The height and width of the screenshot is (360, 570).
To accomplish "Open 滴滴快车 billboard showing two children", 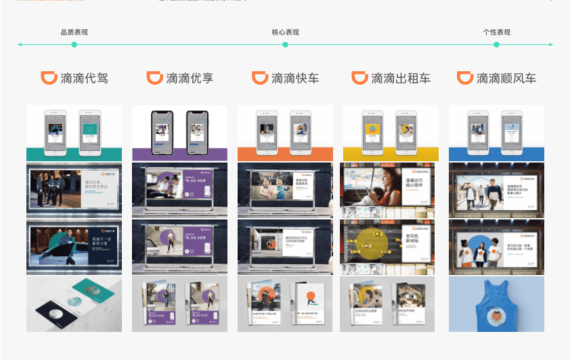I will click(x=285, y=190).
